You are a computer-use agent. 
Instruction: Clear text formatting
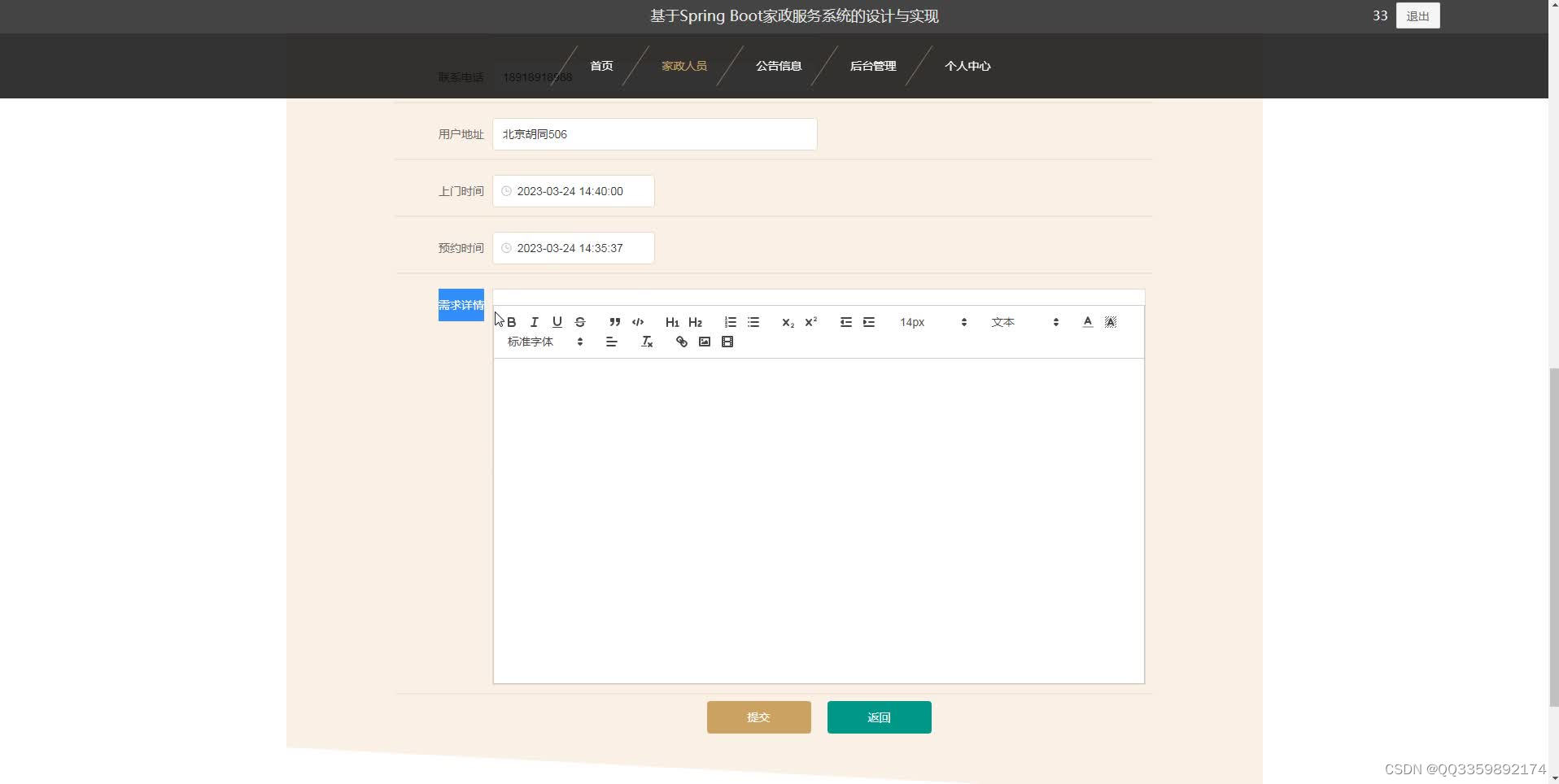[x=647, y=342]
